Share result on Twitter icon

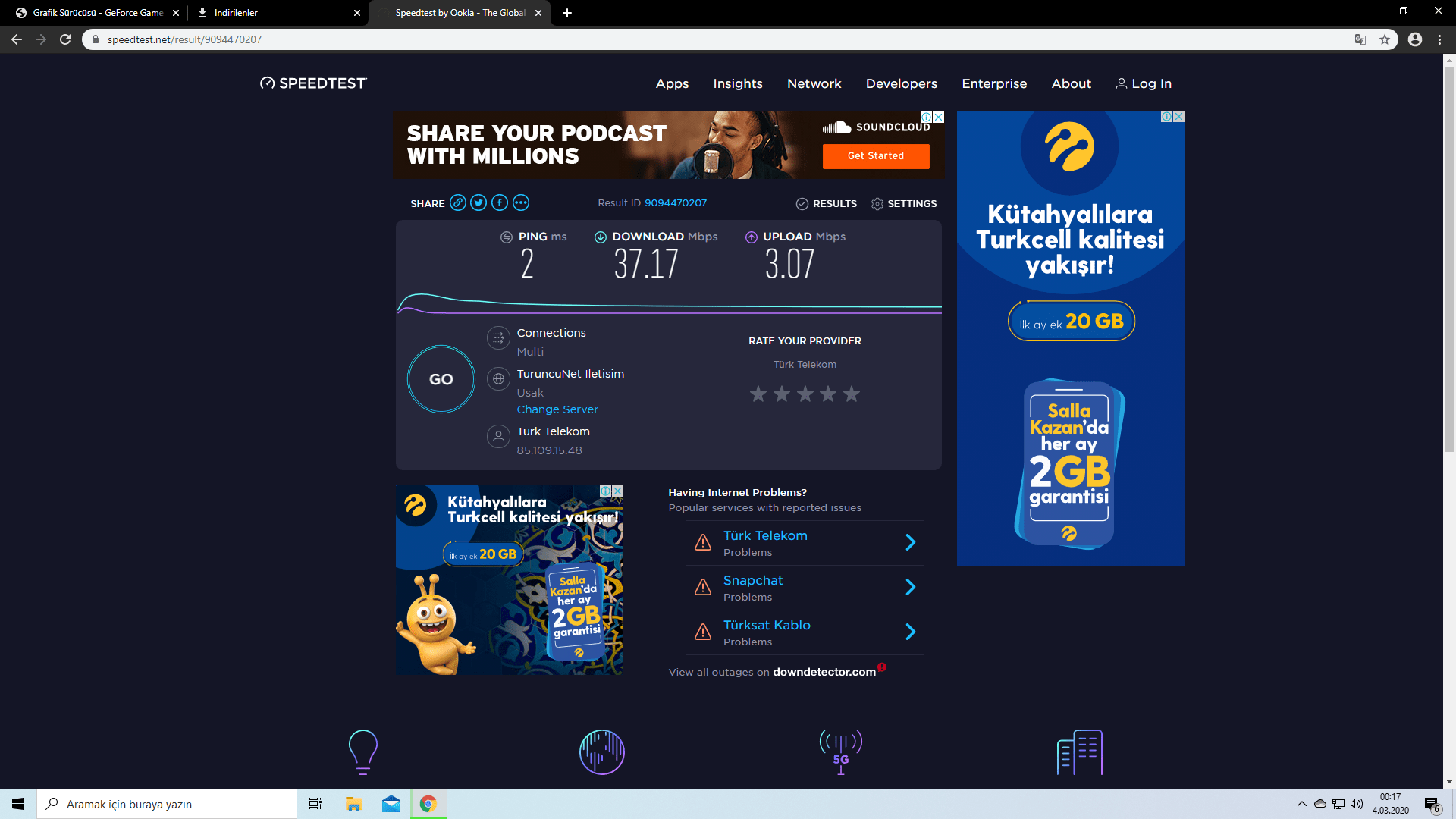(479, 202)
